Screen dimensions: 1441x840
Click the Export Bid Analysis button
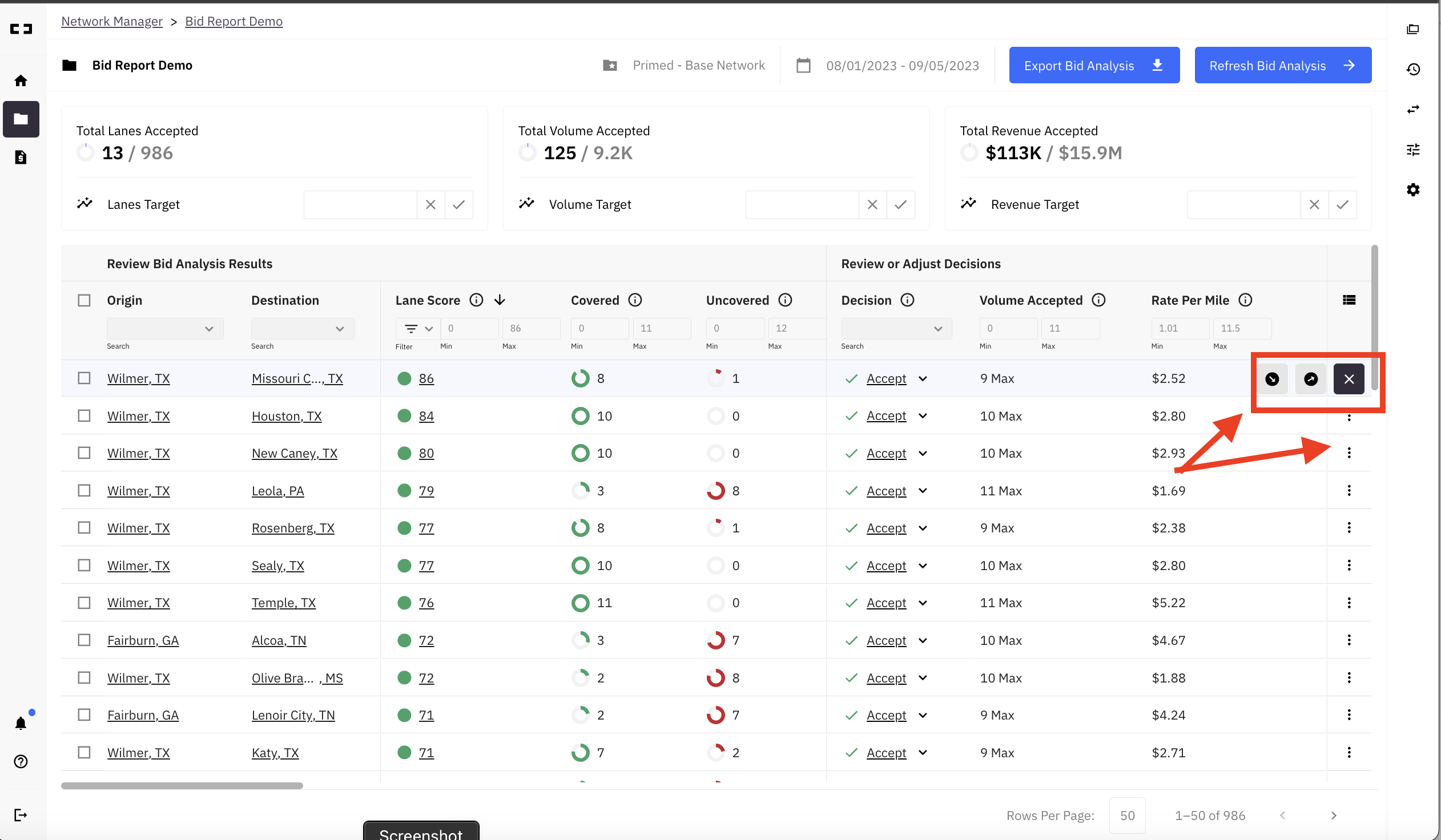tap(1094, 65)
